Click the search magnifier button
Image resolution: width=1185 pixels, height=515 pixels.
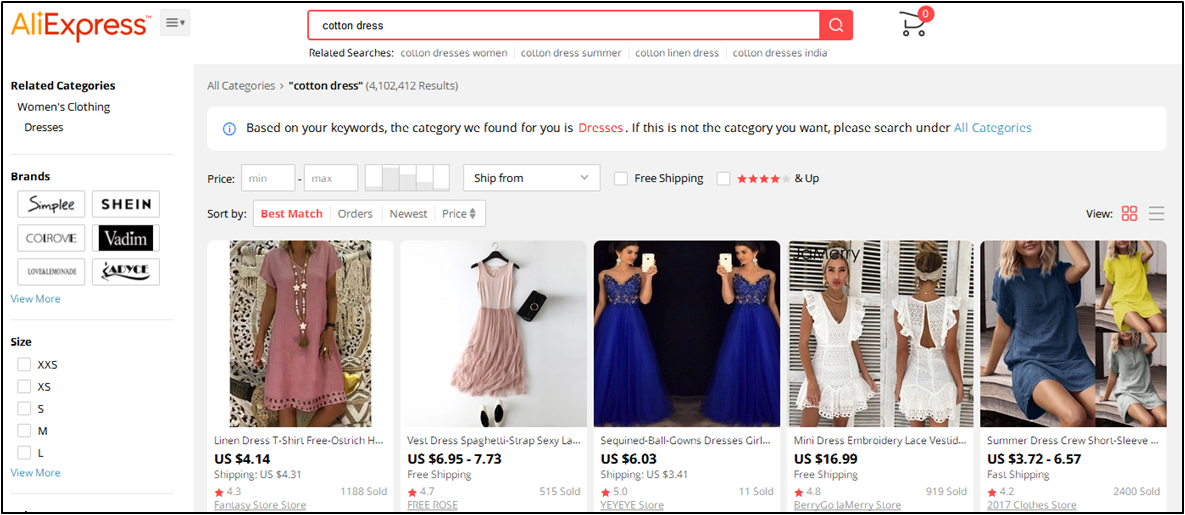click(835, 25)
